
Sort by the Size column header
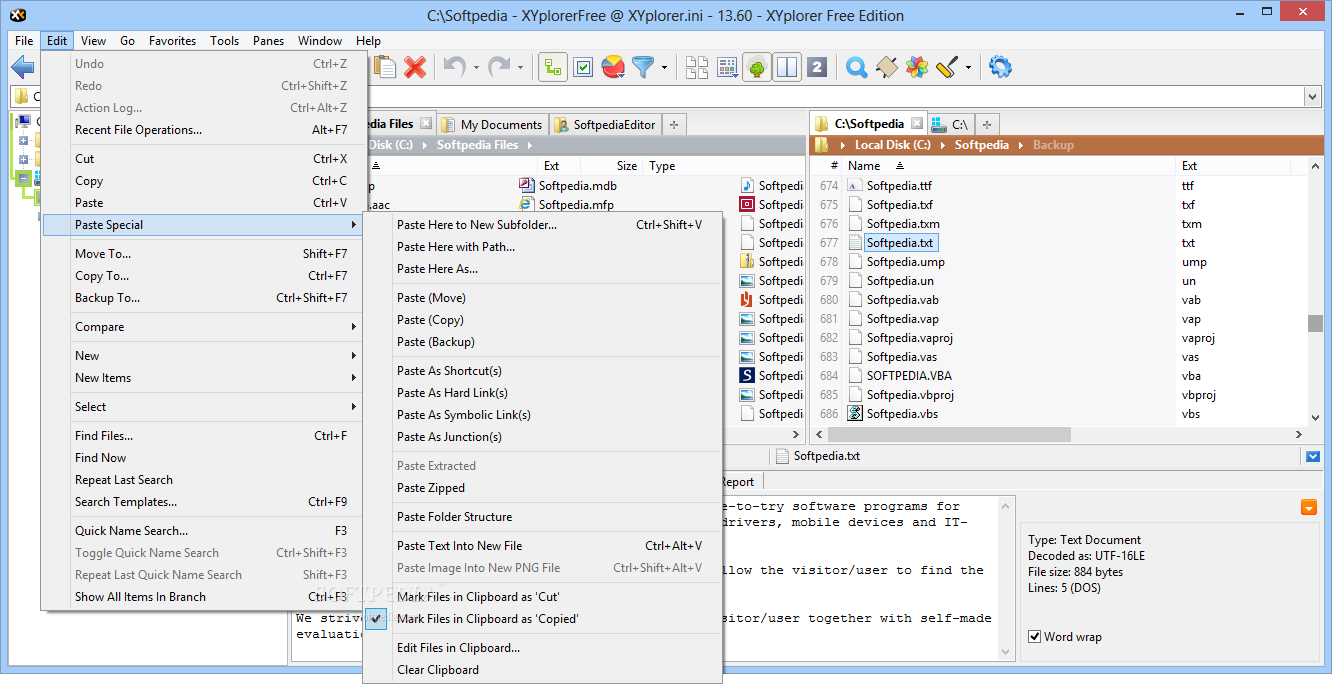(x=627, y=166)
